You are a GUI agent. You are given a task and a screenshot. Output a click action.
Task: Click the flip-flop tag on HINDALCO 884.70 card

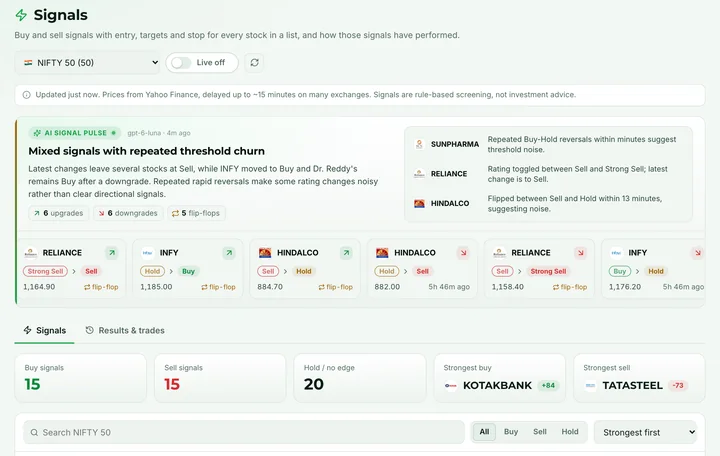[336, 287]
